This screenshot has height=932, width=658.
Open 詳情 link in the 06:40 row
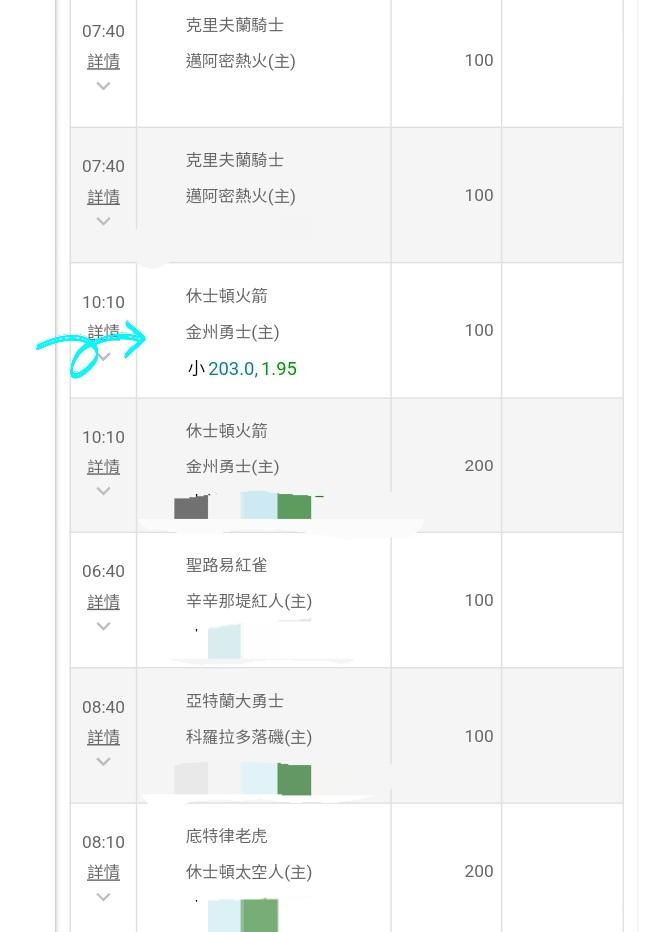(103, 602)
